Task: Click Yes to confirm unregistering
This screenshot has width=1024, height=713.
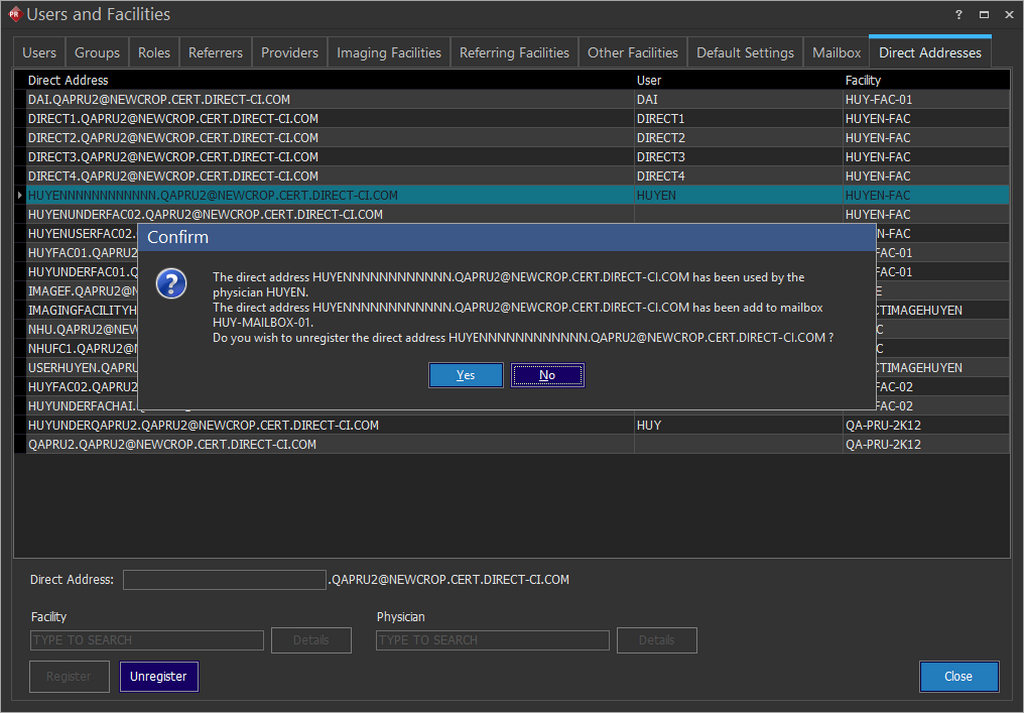Action: (465, 375)
